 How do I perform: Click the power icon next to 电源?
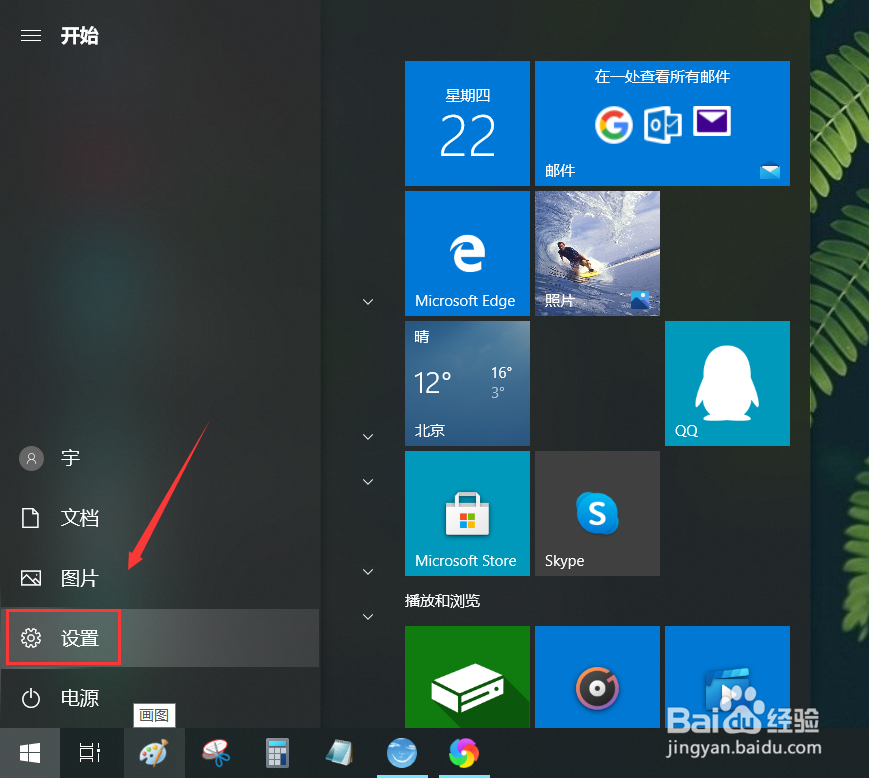30,698
